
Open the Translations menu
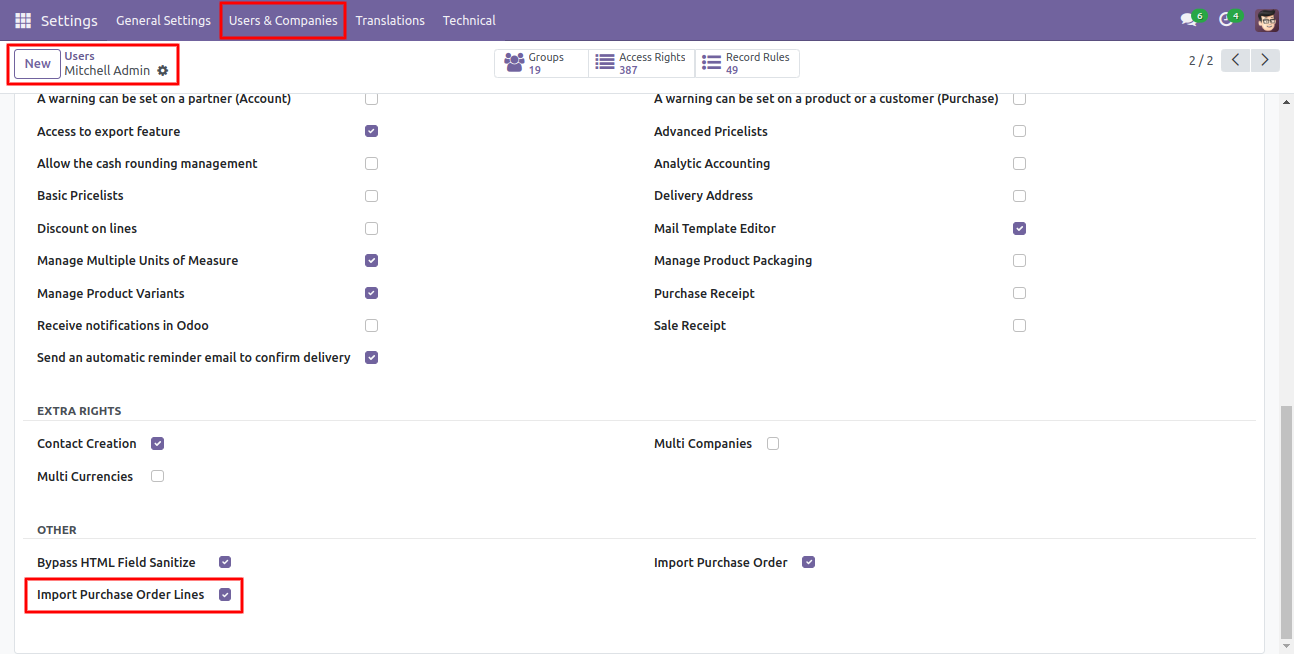tap(390, 20)
